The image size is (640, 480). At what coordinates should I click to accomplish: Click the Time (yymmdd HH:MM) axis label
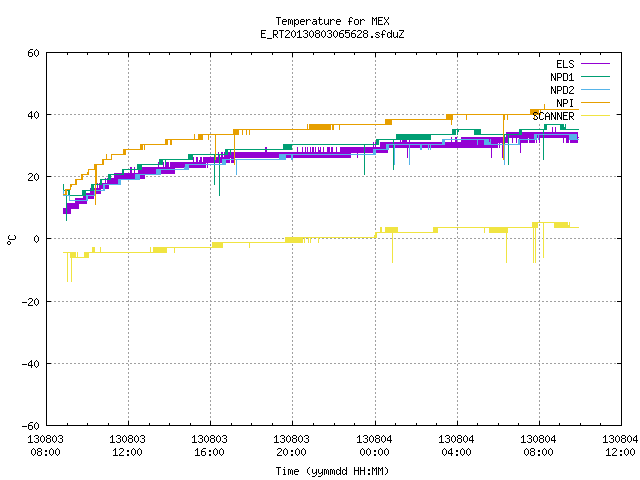[x=332, y=471]
